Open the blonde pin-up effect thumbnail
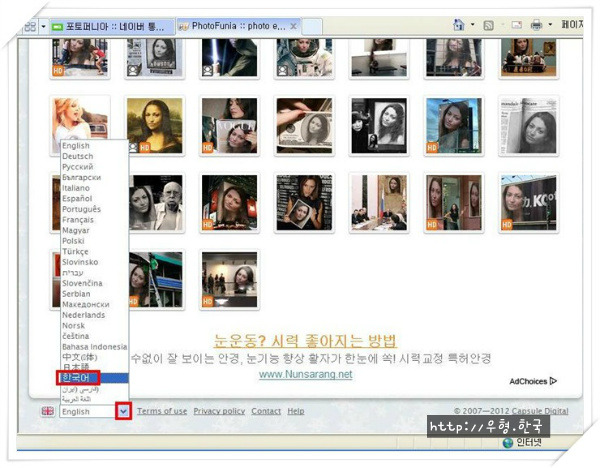This screenshot has height=468, width=600. click(80, 119)
